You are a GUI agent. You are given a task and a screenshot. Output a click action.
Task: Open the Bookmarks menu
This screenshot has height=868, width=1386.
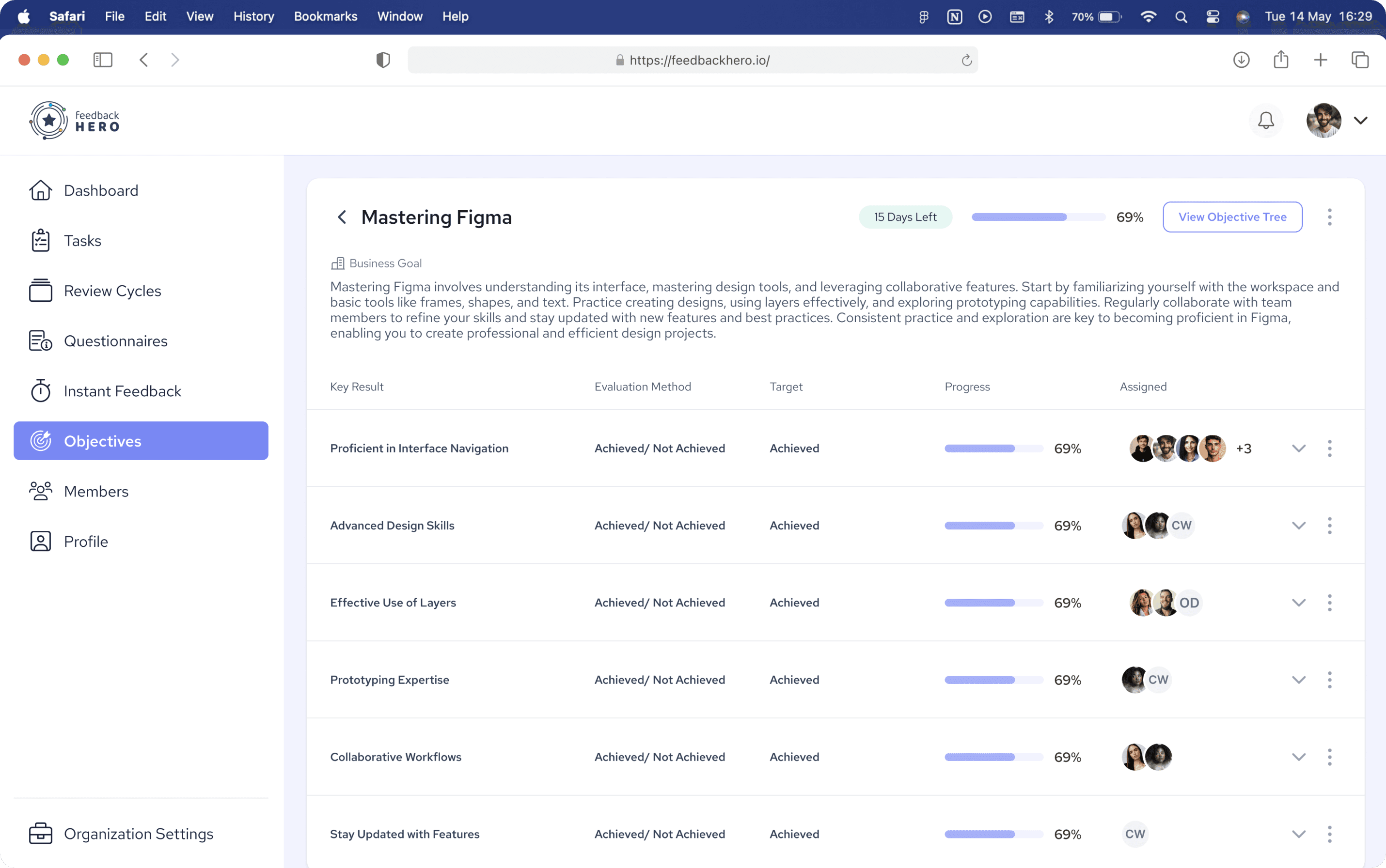(x=326, y=16)
